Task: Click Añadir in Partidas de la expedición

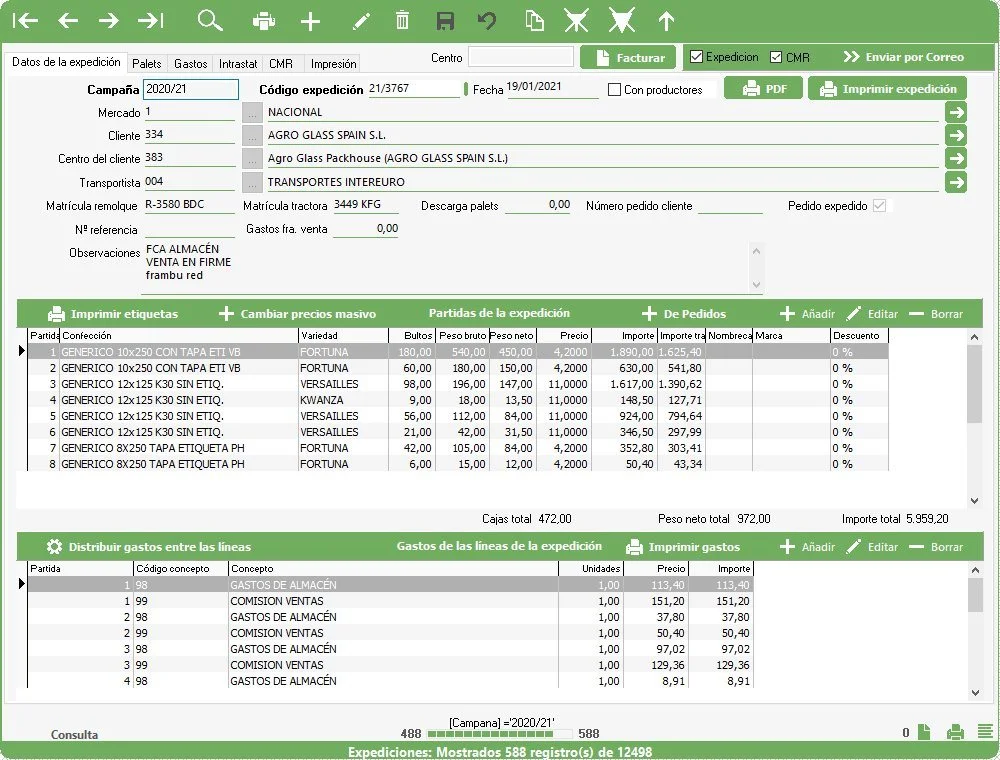Action: tap(807, 314)
